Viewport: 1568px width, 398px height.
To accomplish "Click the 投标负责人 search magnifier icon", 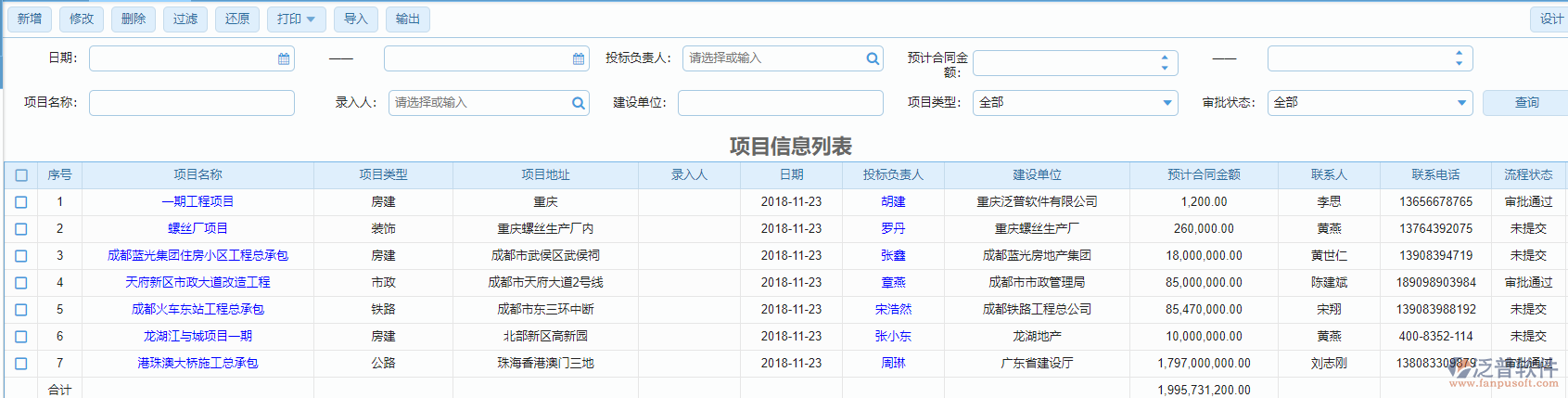I will pos(873,58).
